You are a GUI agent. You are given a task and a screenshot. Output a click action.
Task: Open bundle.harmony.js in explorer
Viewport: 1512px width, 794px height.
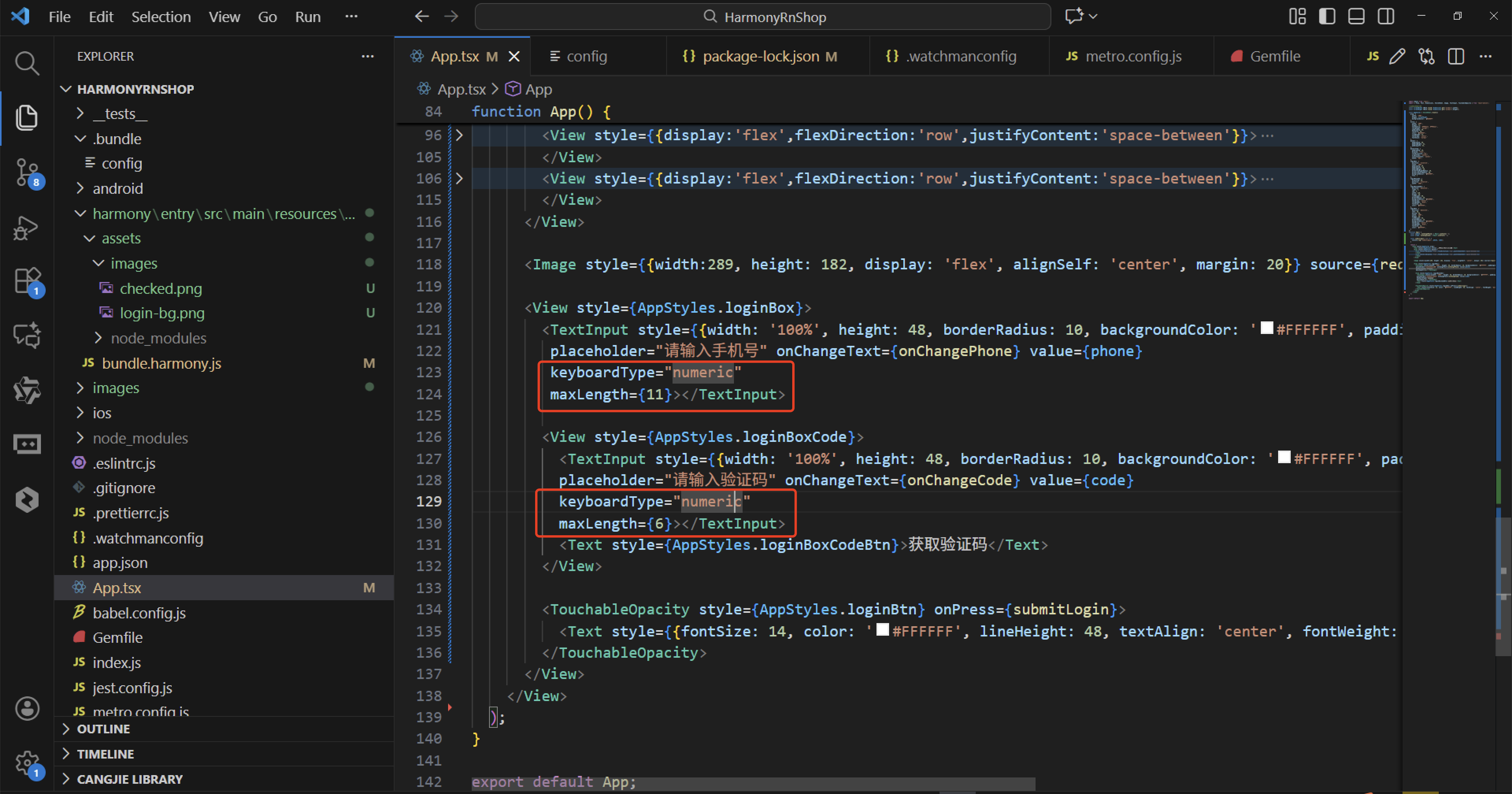click(161, 364)
